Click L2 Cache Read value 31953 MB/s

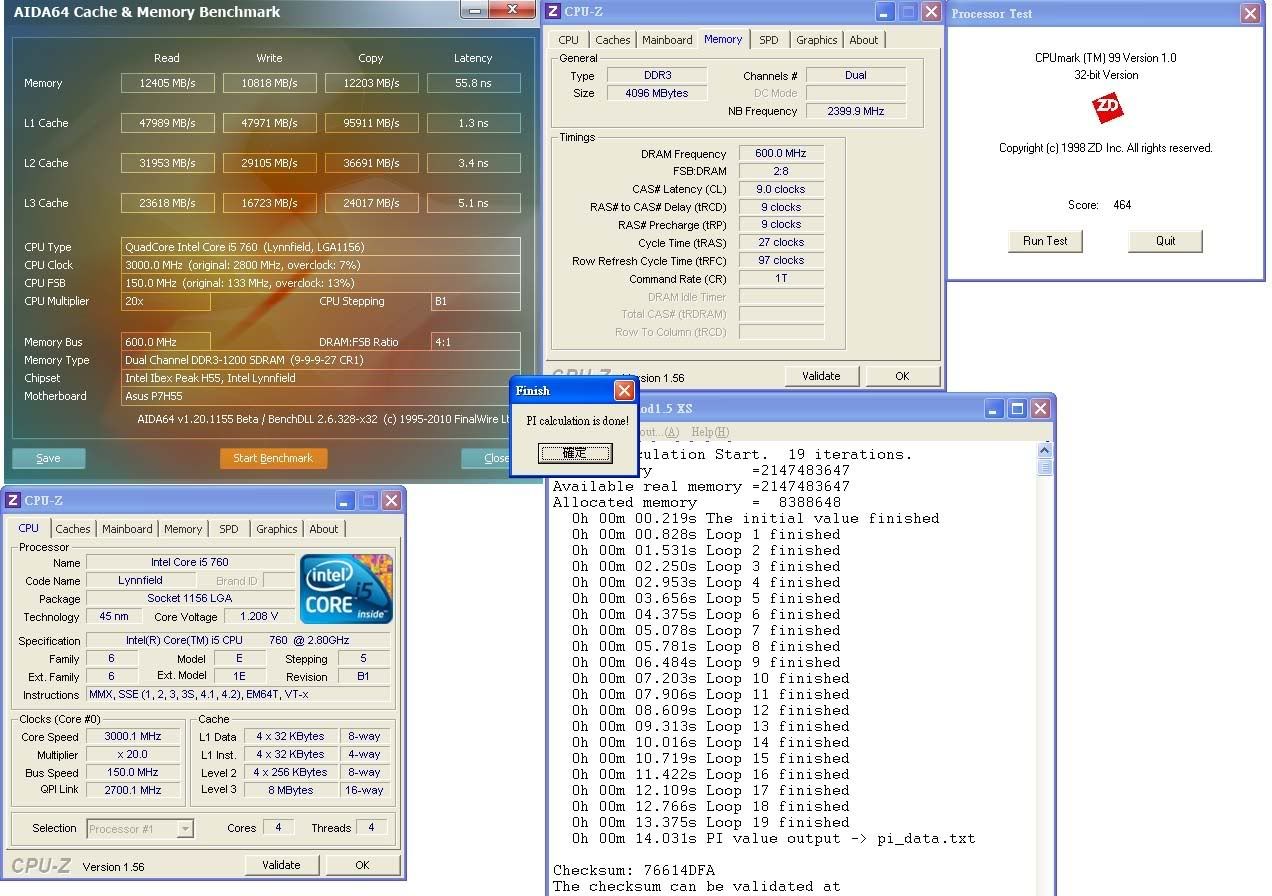coord(168,163)
